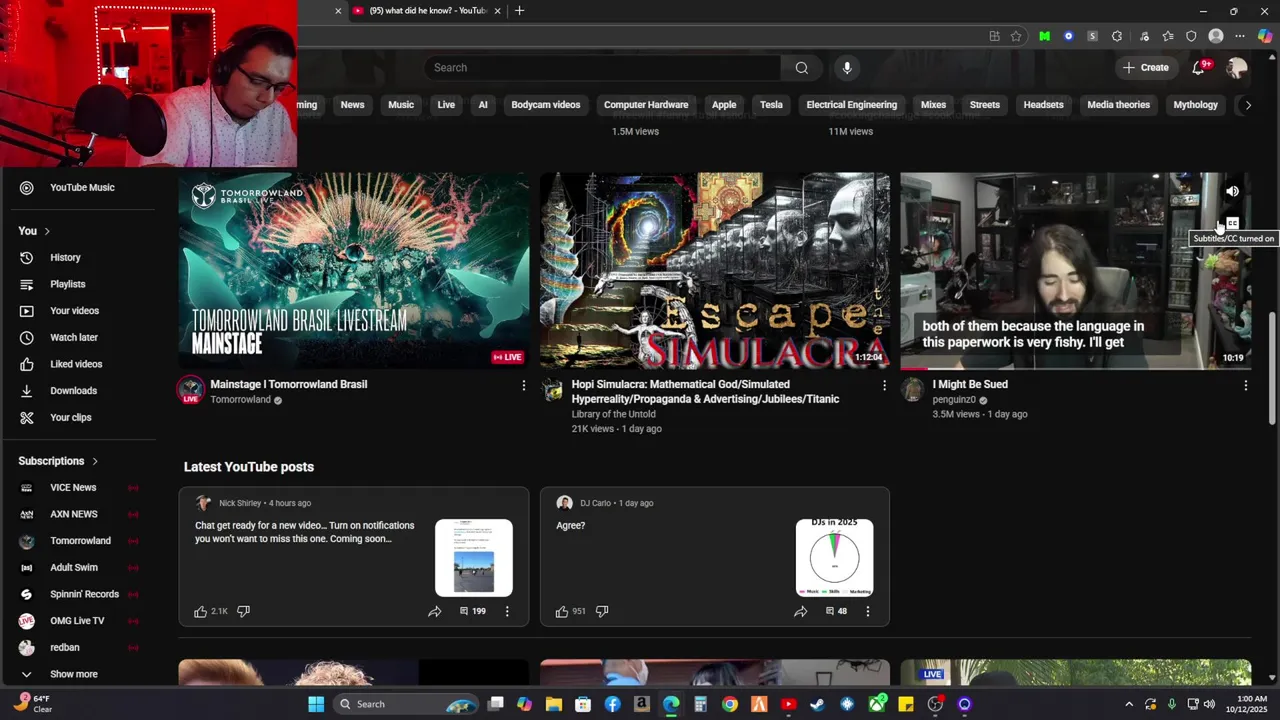Open the Hopi Simulacra video thumbnail
The height and width of the screenshot is (720, 1280).
click(x=714, y=270)
